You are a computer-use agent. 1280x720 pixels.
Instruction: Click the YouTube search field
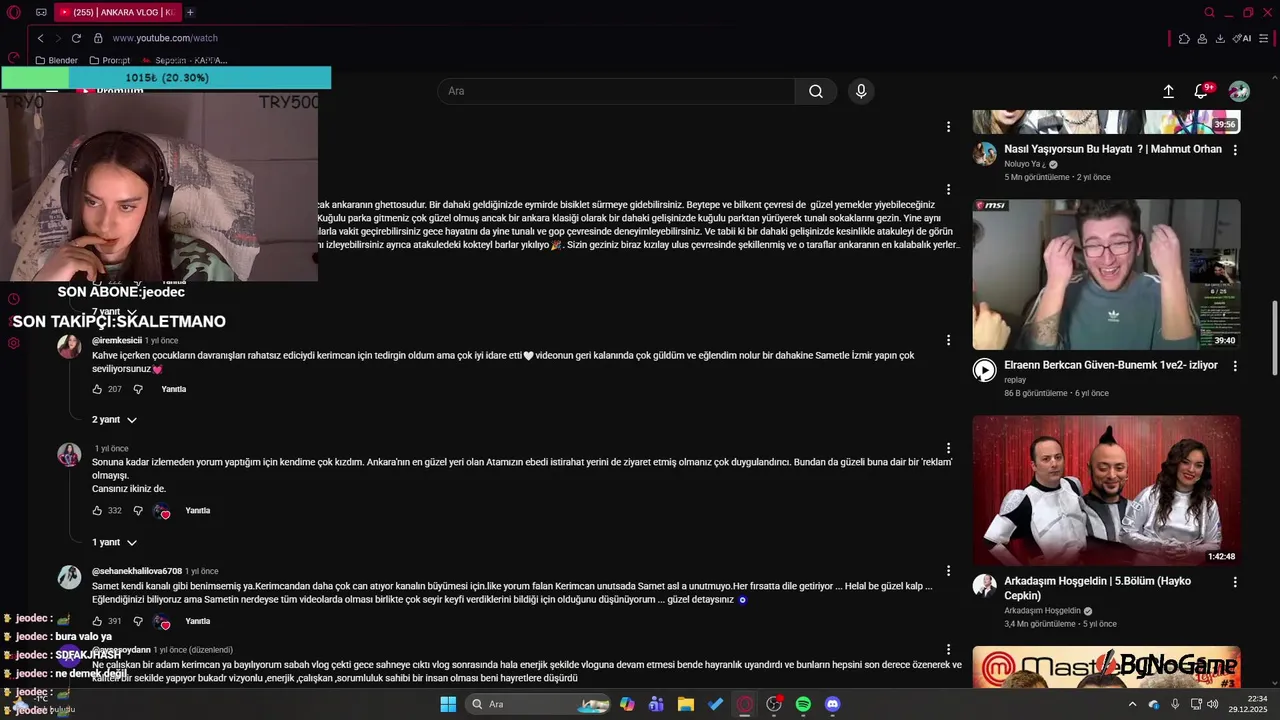click(616, 91)
